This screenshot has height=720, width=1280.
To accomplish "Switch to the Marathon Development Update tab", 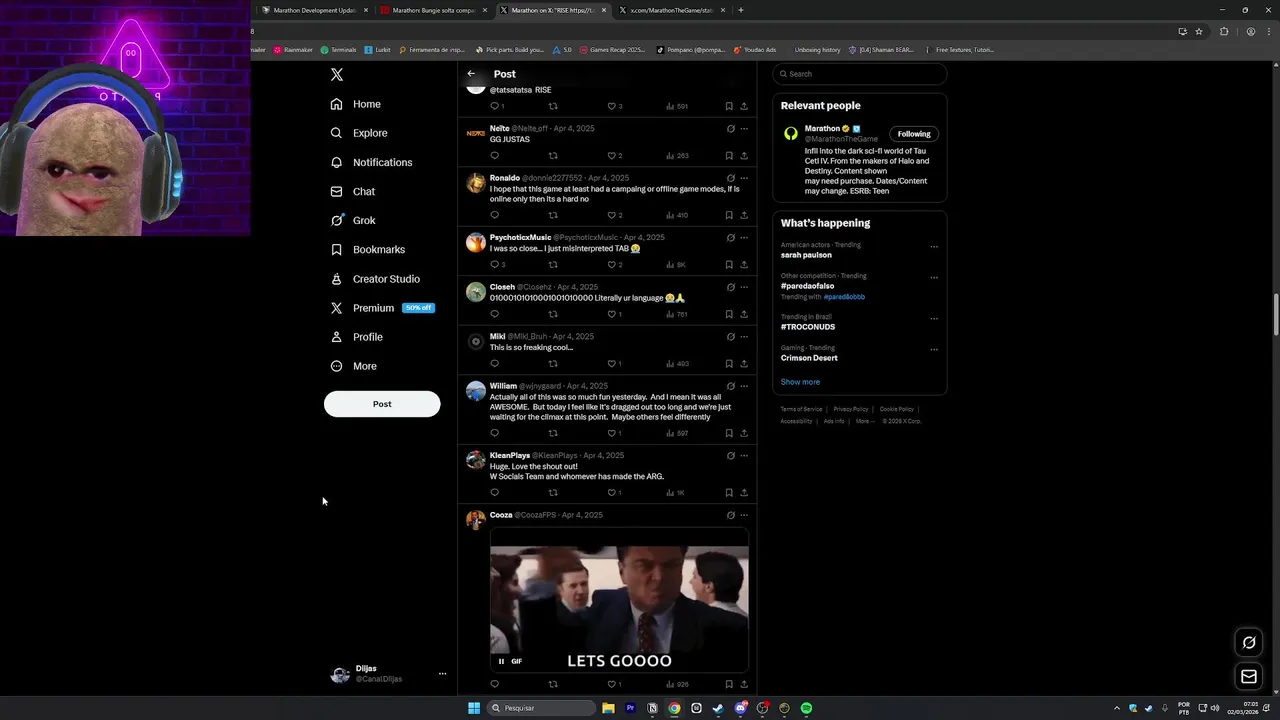I will pyautogui.click(x=314, y=10).
